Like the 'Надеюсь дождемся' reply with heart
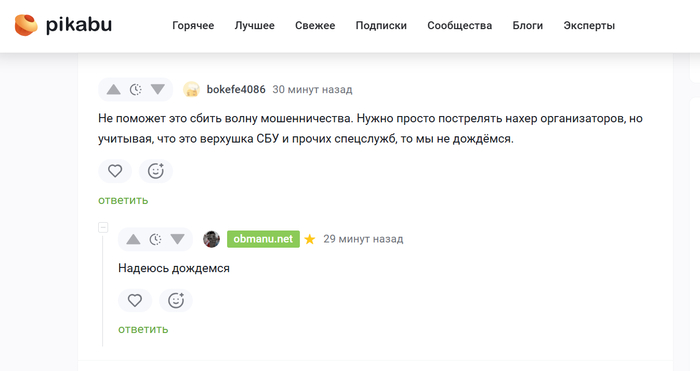The width and height of the screenshot is (700, 371). coord(135,300)
